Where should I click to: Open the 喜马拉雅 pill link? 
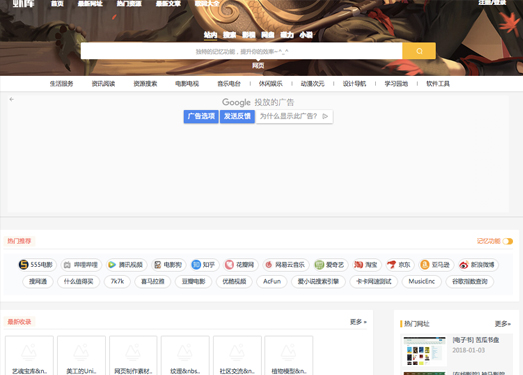tap(152, 281)
